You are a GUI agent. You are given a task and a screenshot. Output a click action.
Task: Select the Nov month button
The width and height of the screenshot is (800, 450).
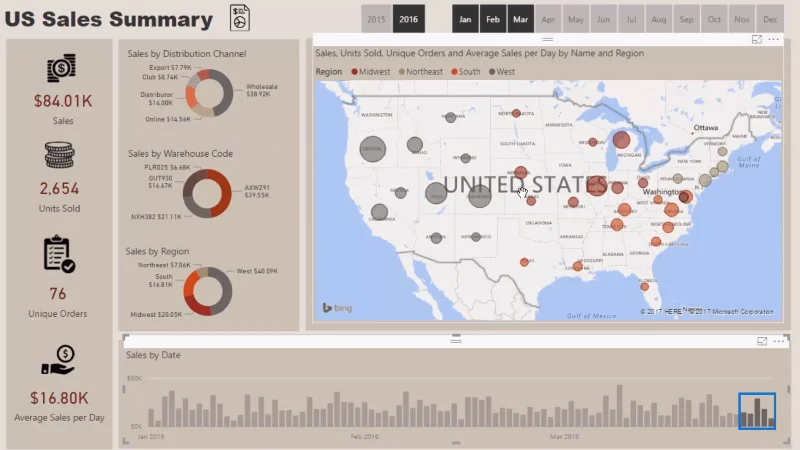(742, 19)
